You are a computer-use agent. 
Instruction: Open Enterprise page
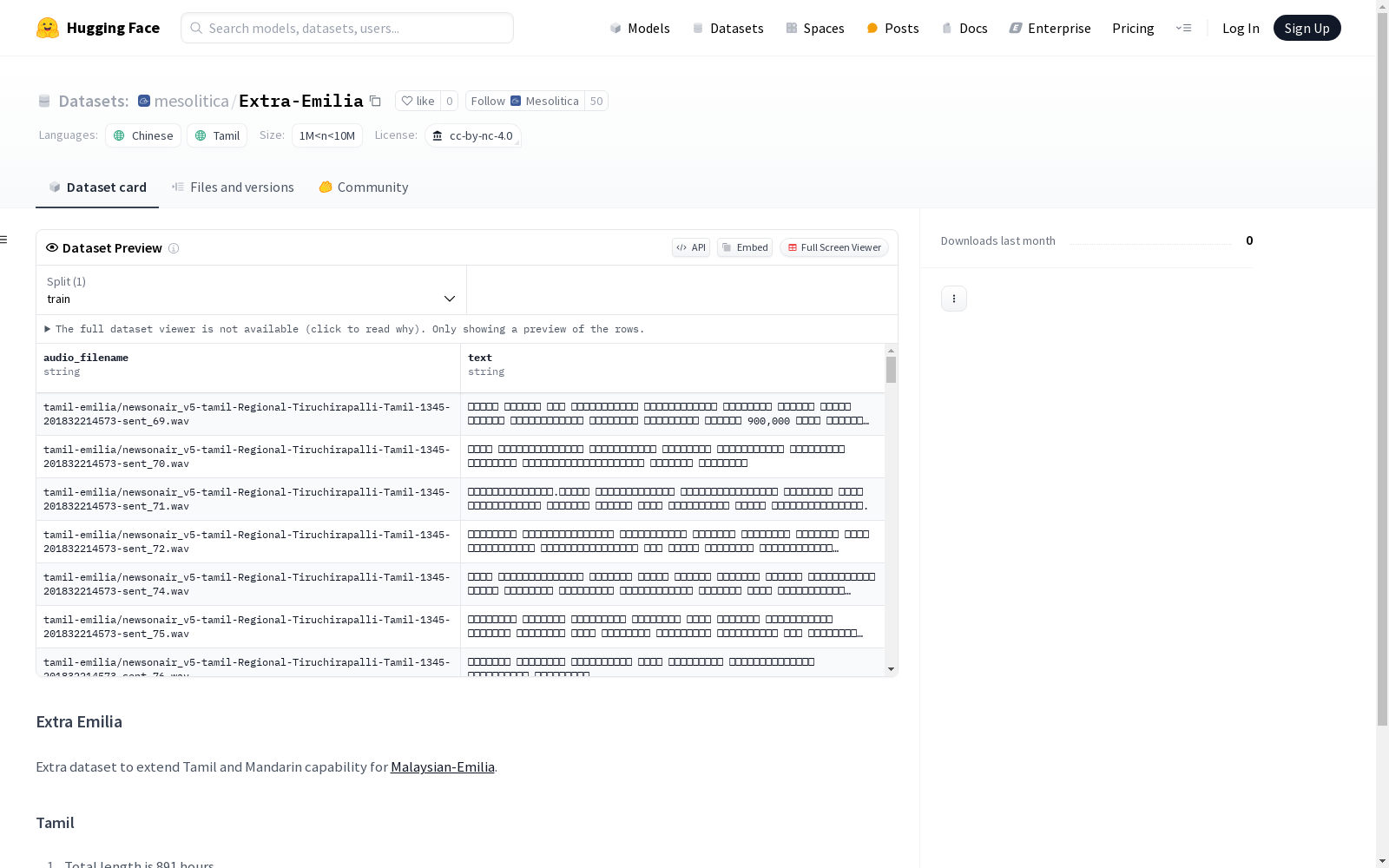pyautogui.click(x=1050, y=28)
